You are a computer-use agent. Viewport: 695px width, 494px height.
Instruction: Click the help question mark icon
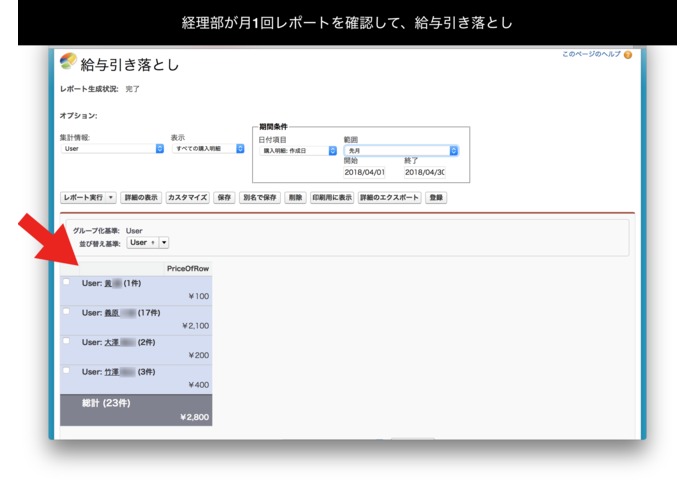click(628, 55)
